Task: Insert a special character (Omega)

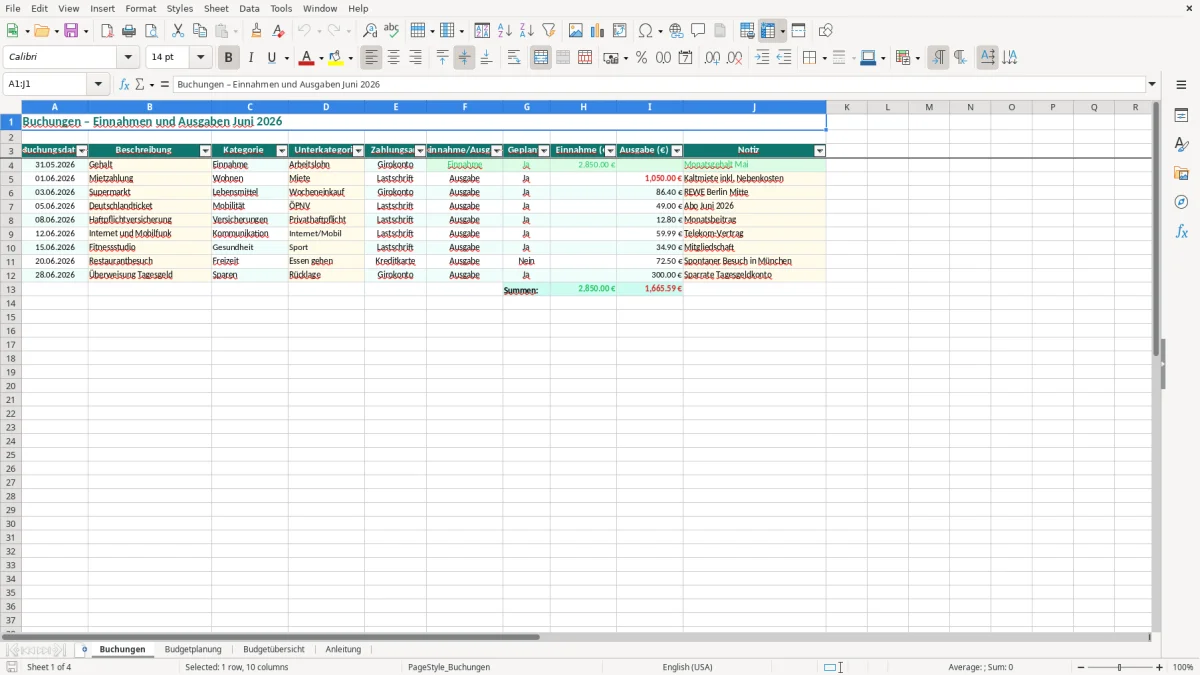Action: (646, 31)
